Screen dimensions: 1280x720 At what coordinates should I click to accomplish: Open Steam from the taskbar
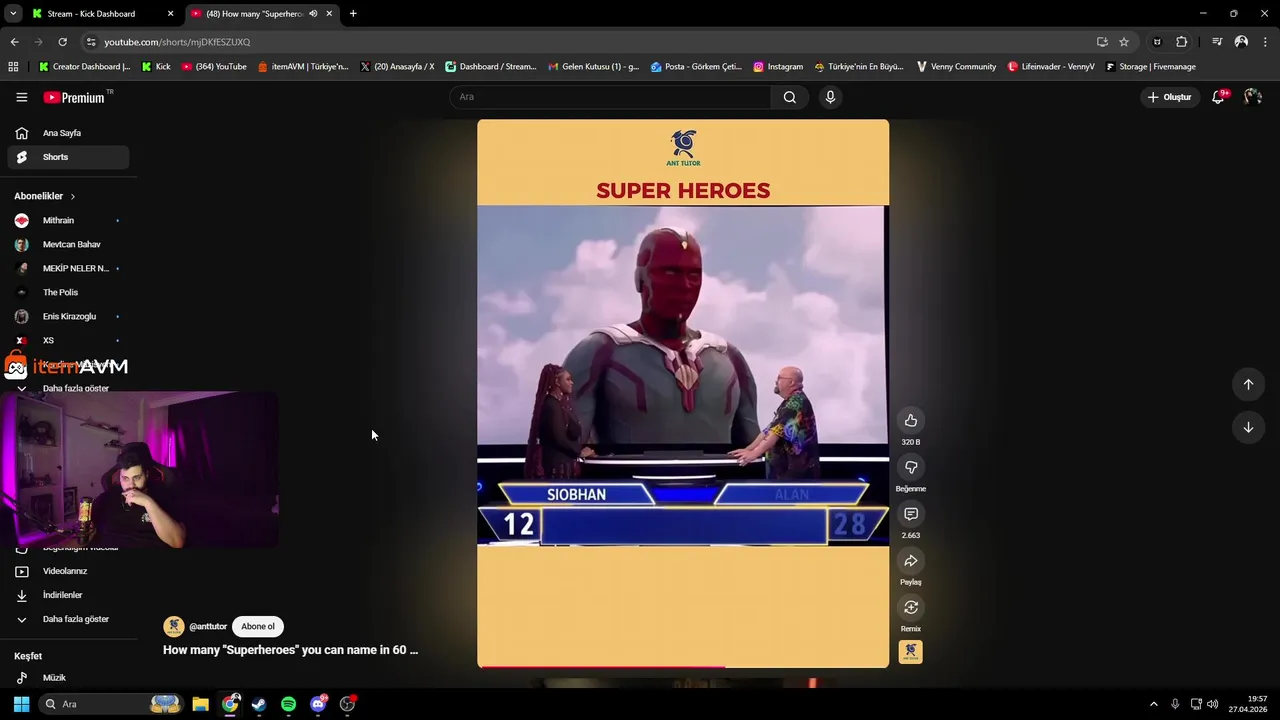259,704
